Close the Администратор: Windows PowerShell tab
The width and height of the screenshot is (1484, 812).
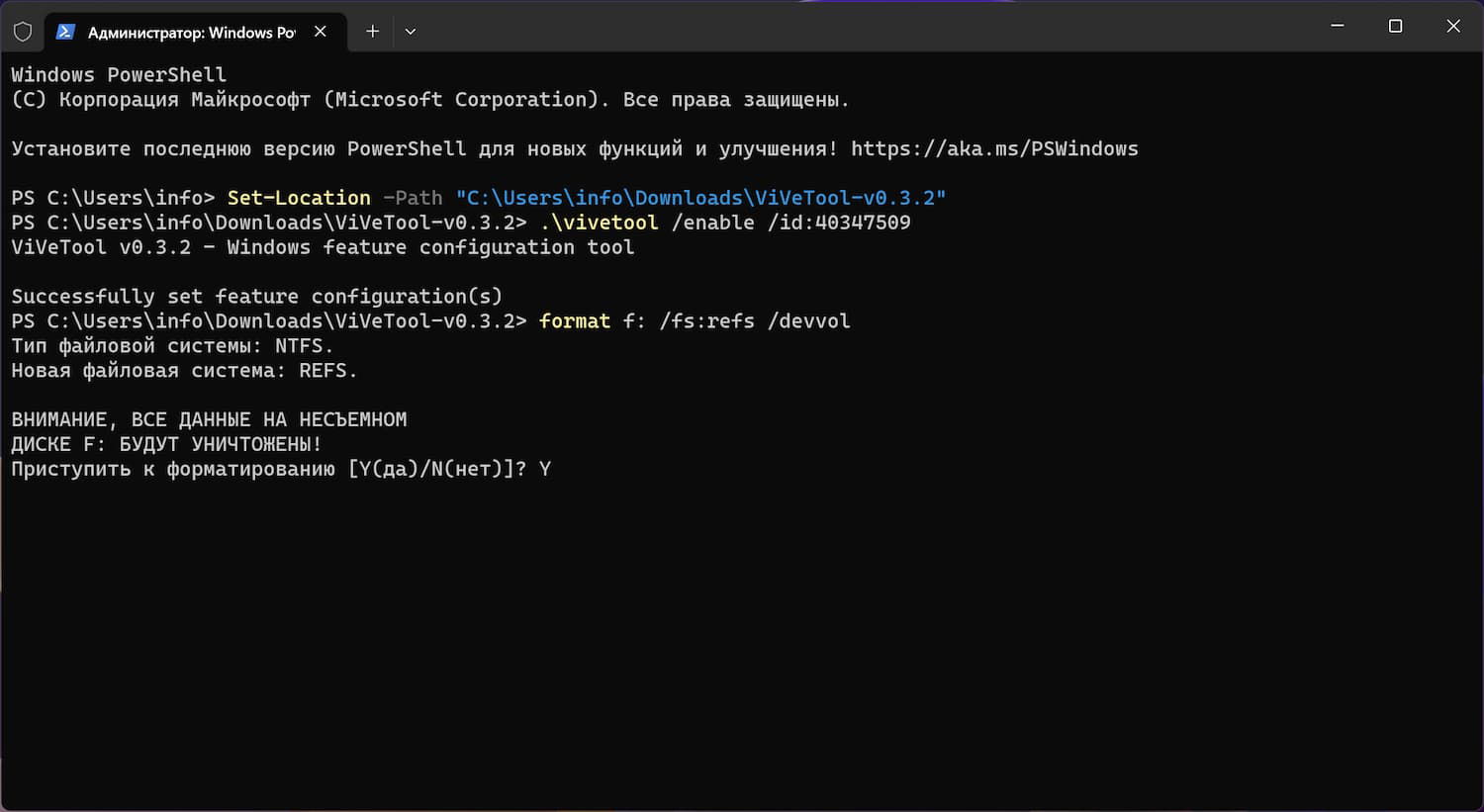[321, 32]
